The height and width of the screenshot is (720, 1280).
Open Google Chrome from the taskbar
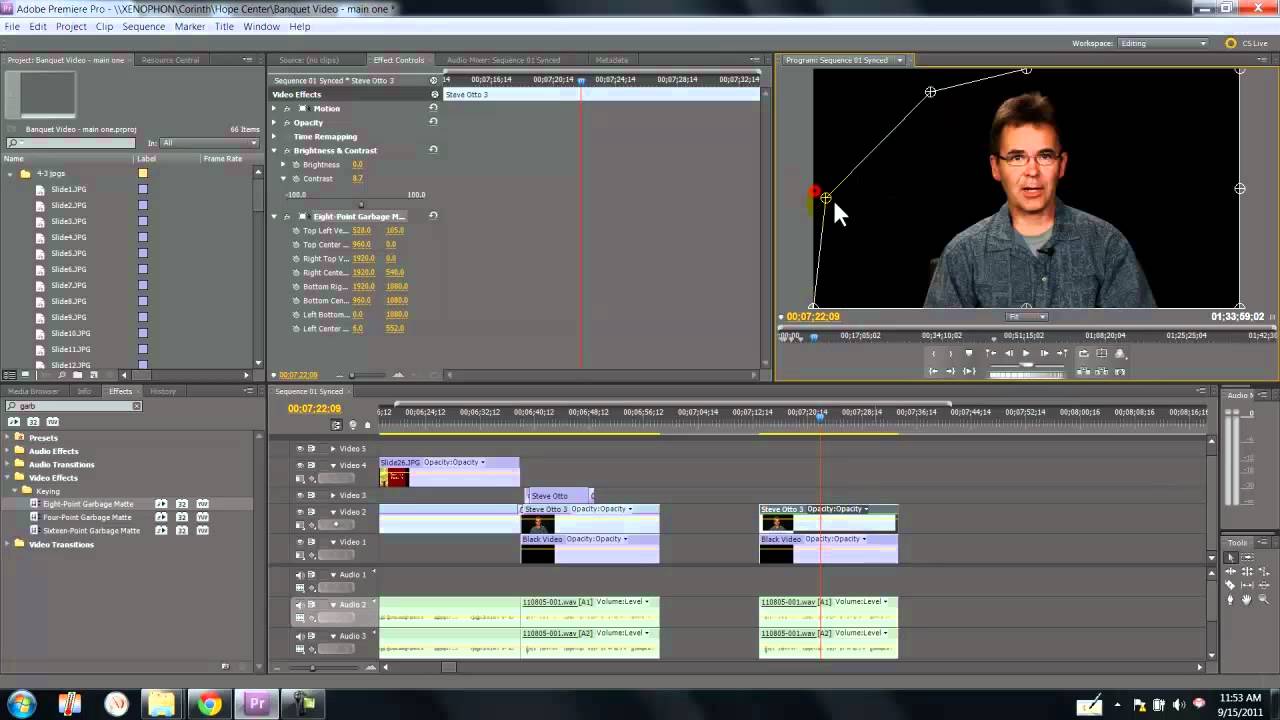[209, 704]
